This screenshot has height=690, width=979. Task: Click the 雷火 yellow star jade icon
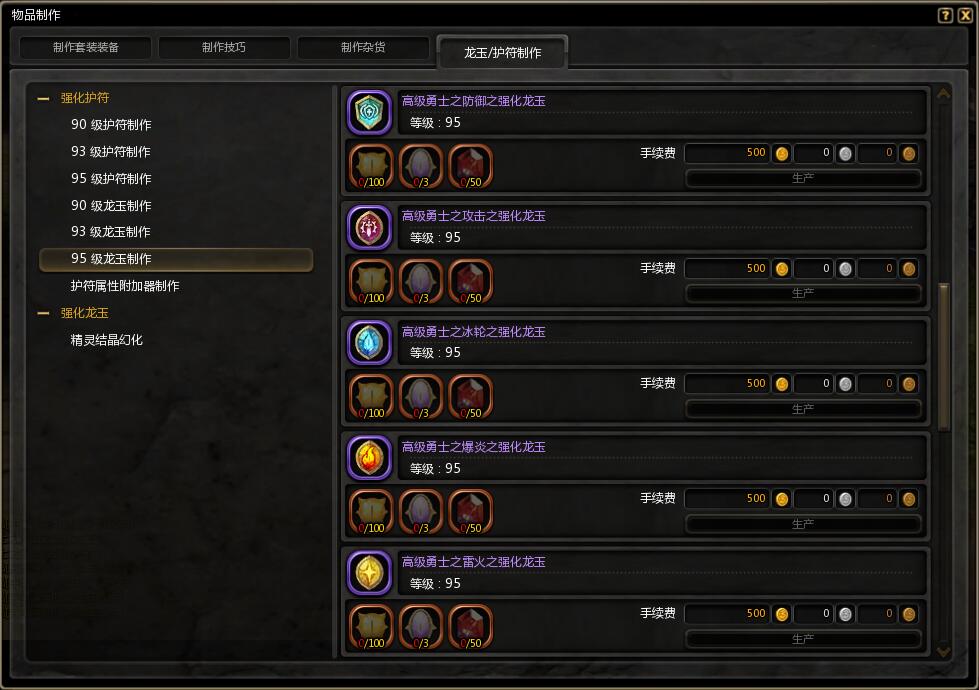coord(369,573)
